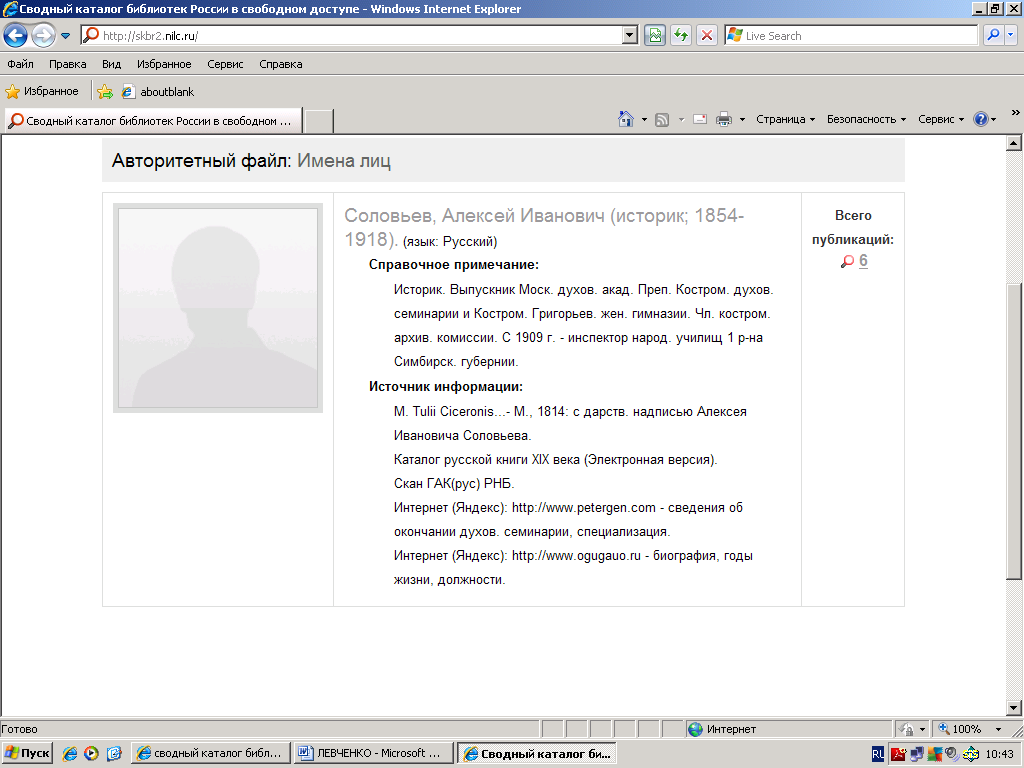1024x768 pixels.
Task: Click the RU language indicator in tray
Action: click(x=878, y=754)
